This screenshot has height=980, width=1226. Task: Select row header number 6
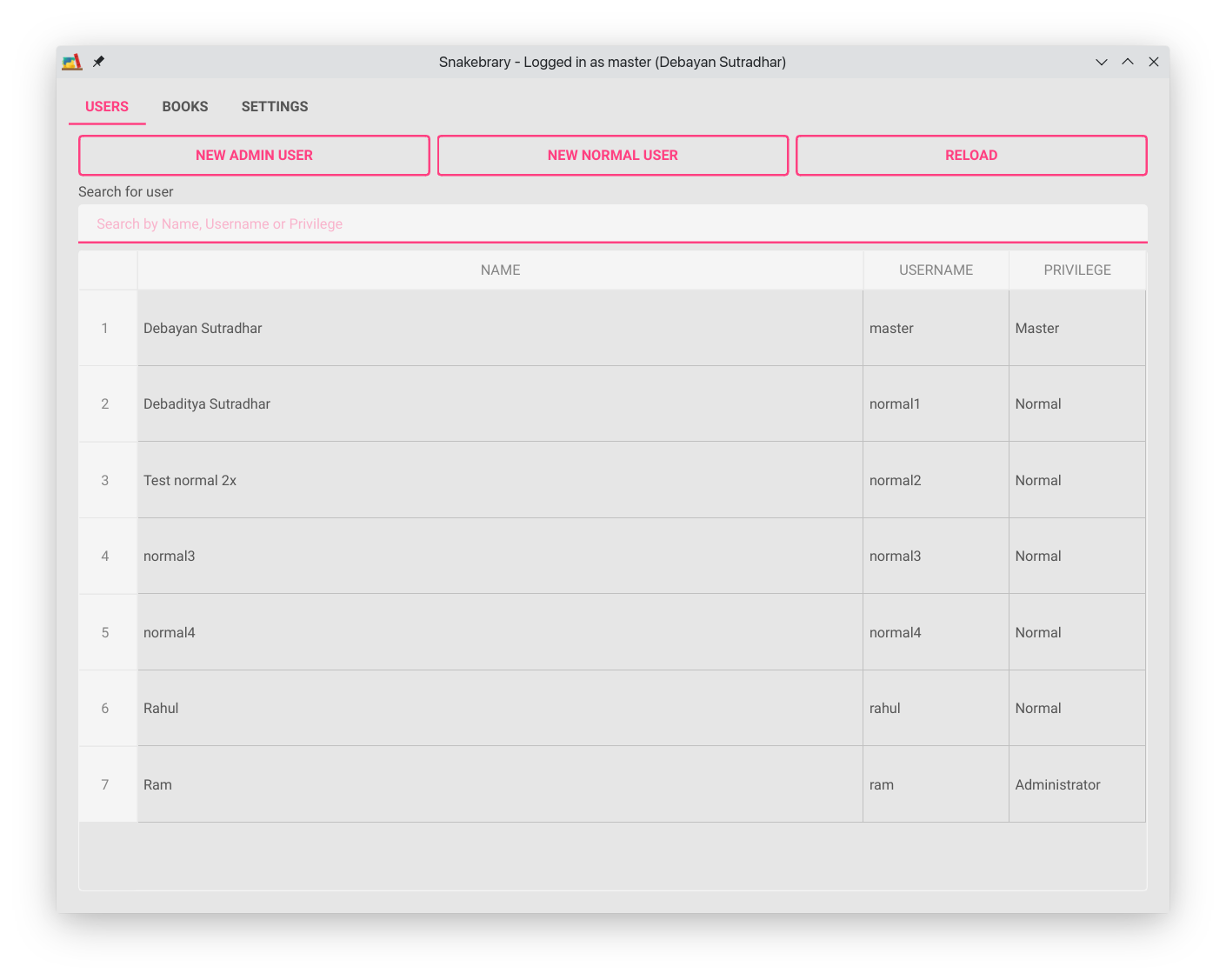click(108, 708)
